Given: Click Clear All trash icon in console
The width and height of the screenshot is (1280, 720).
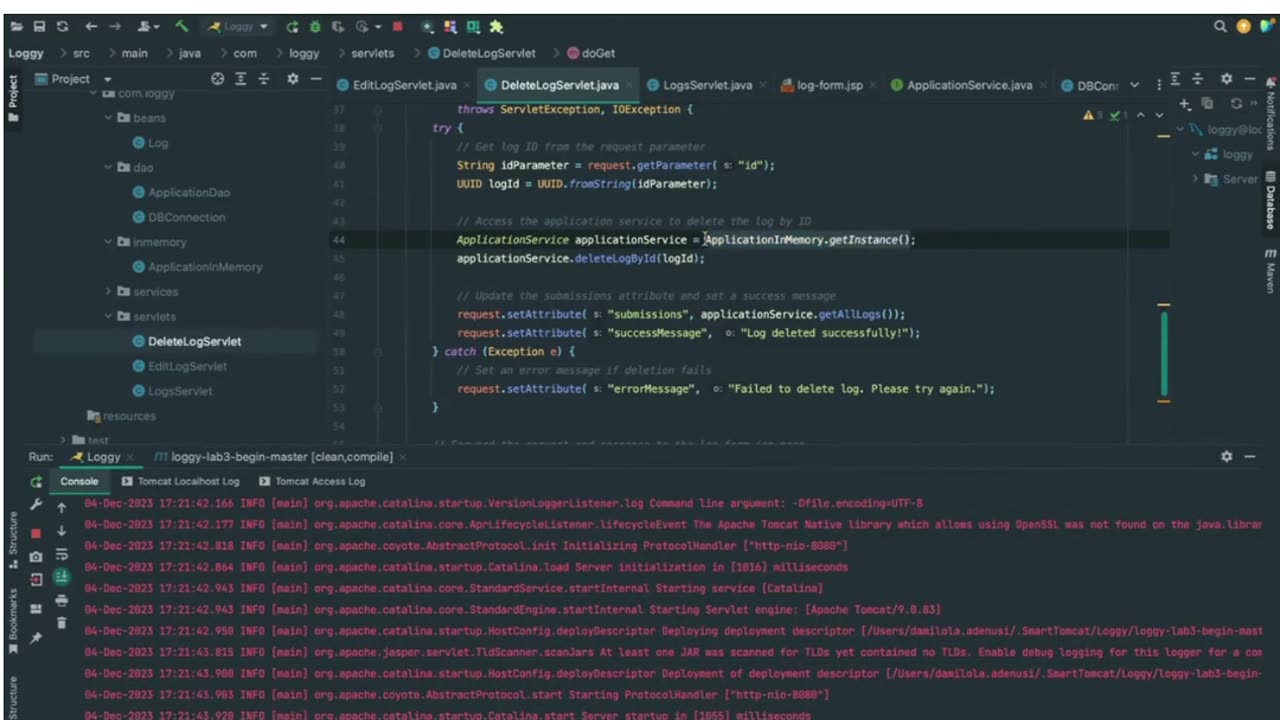Looking at the screenshot, I should click(61, 624).
